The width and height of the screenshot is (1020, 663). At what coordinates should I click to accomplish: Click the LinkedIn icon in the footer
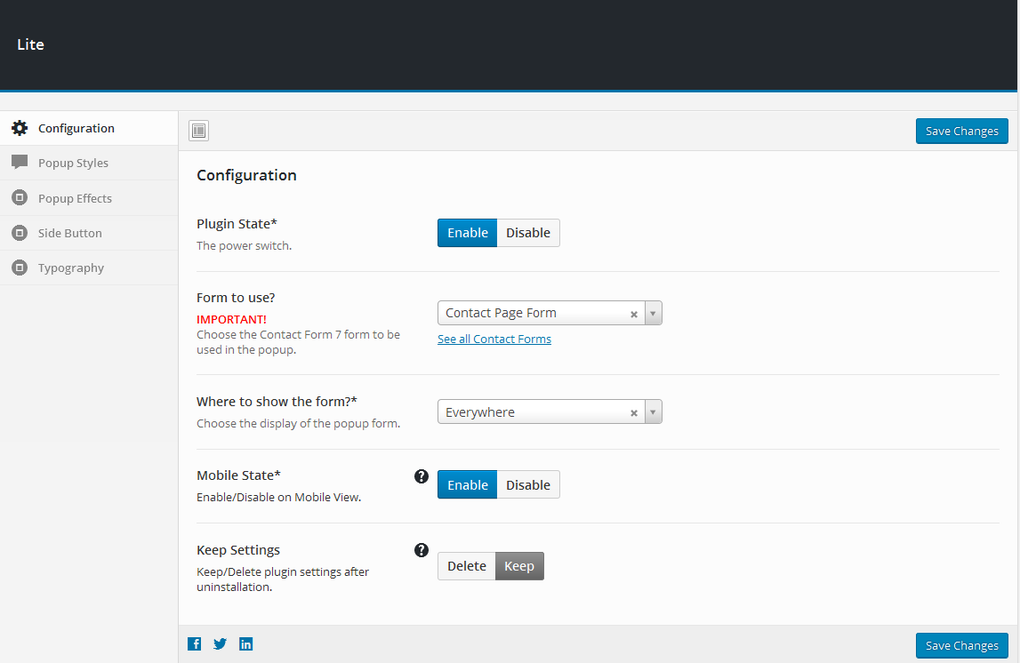tap(245, 643)
